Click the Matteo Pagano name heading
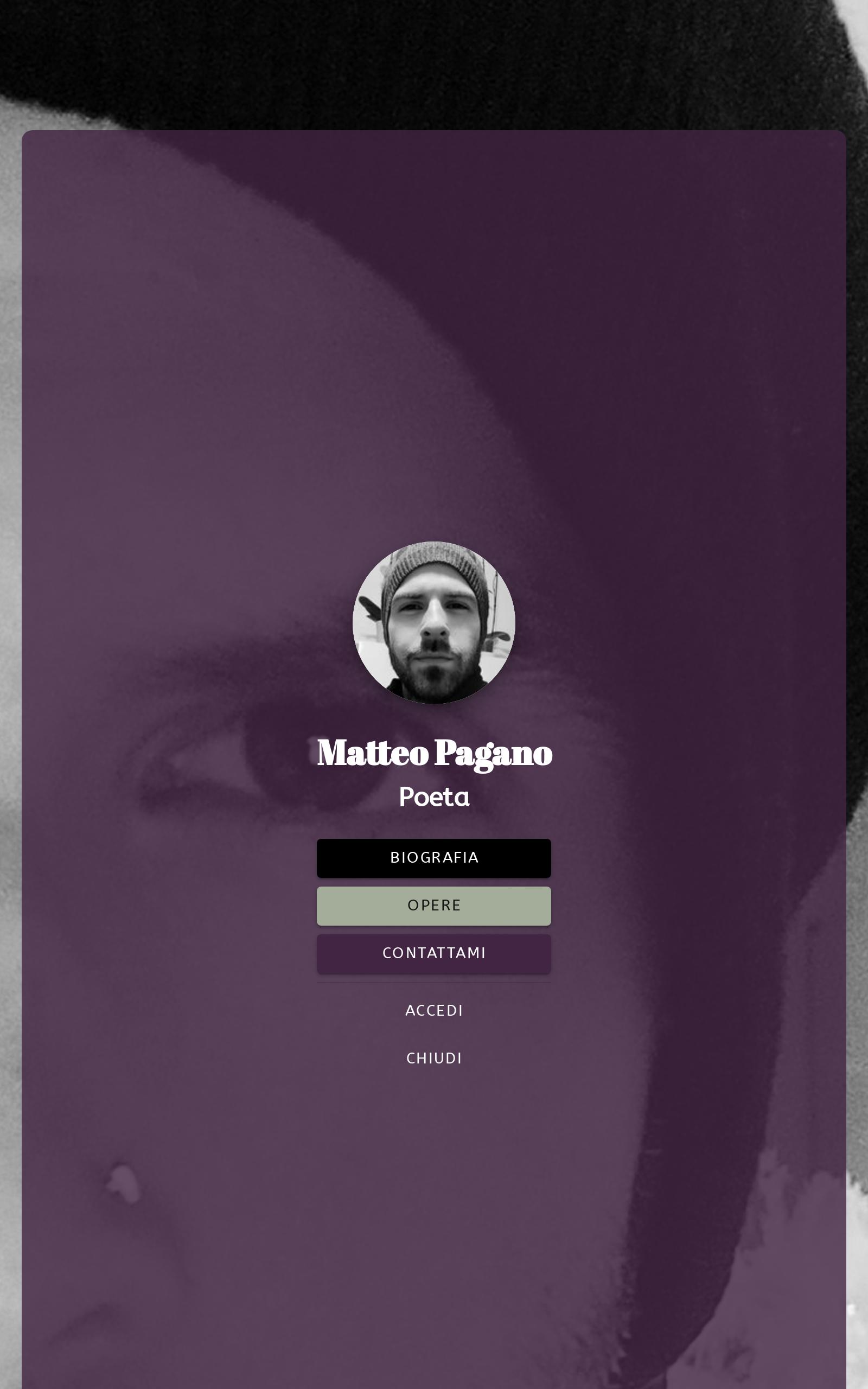Viewport: 868px width, 1389px height. (434, 753)
